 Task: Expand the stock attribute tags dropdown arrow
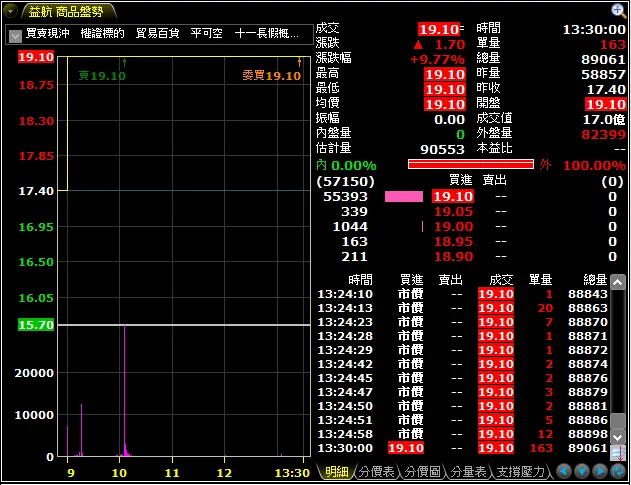coord(15,36)
